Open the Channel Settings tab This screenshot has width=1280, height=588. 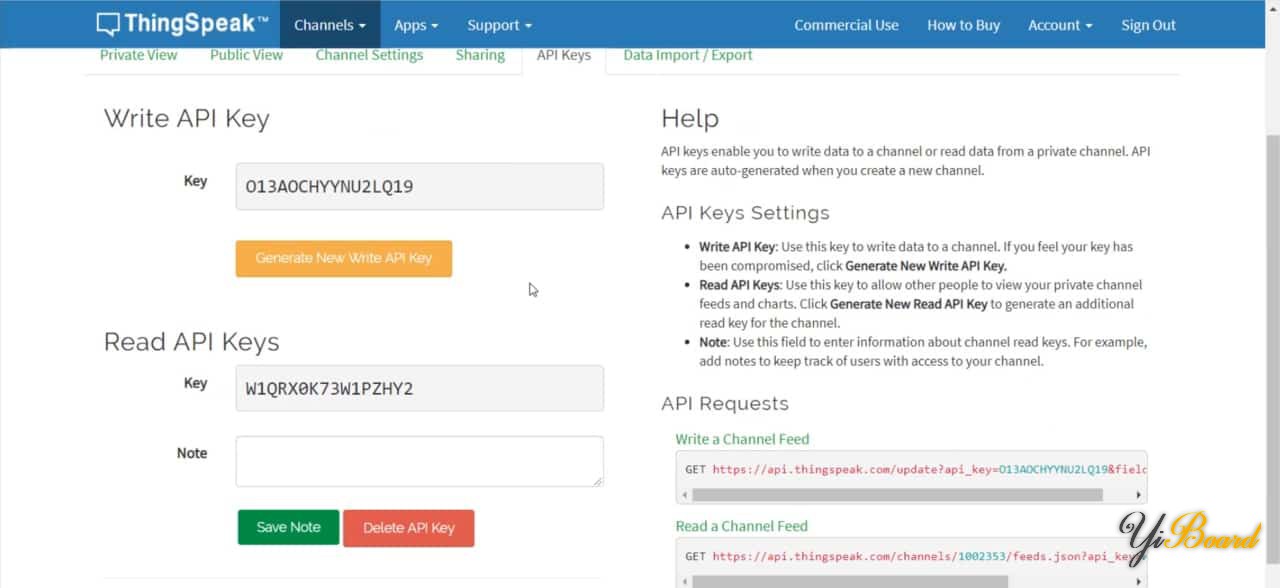click(369, 55)
